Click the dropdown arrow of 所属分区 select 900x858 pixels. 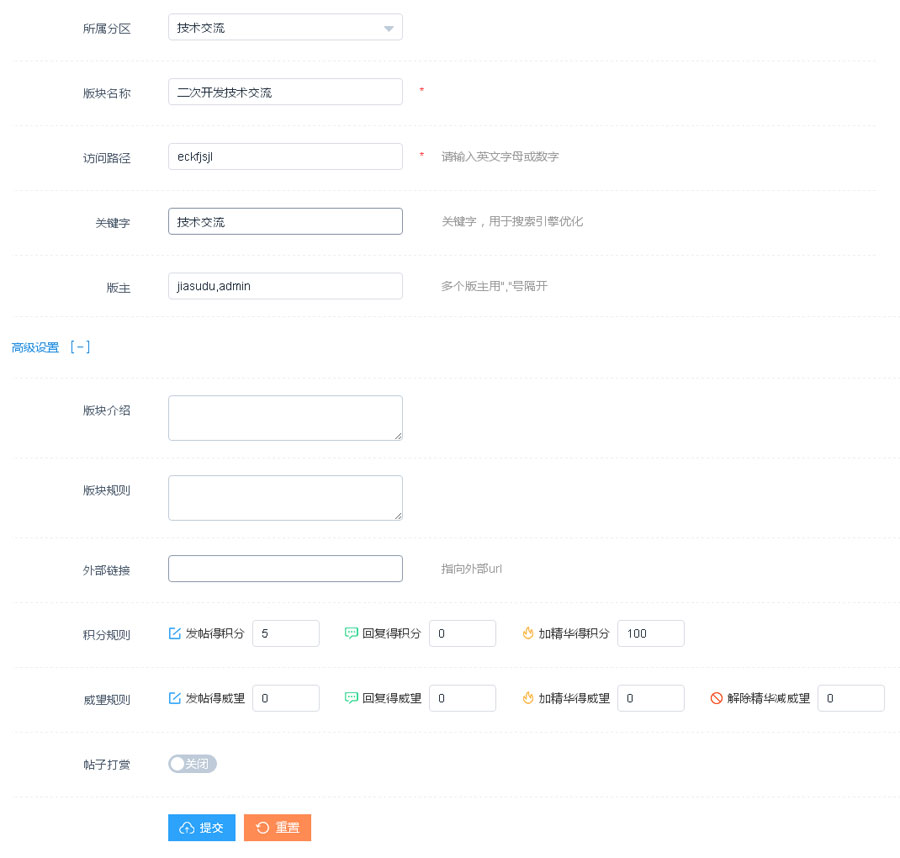click(389, 28)
